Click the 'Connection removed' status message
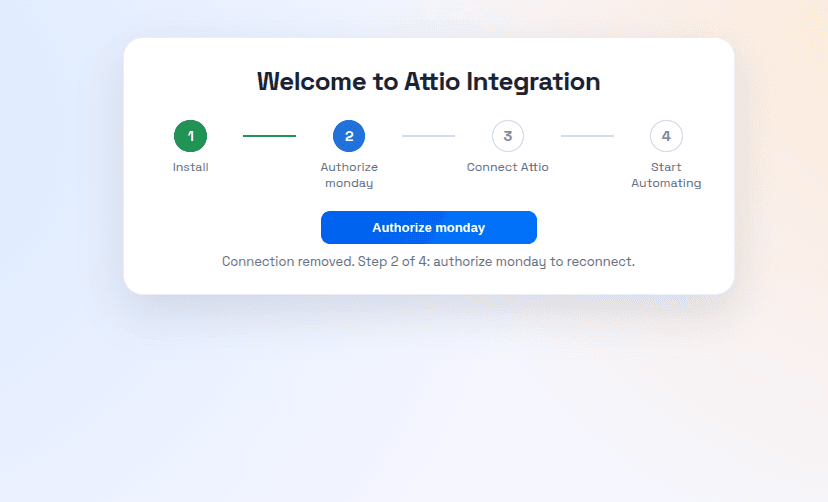 [429, 261]
